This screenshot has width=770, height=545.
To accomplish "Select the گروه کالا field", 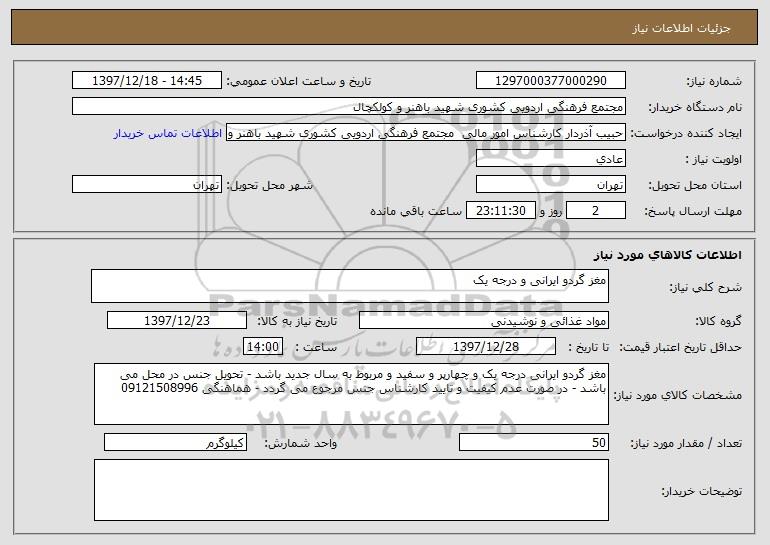I will pyautogui.click(x=484, y=321).
